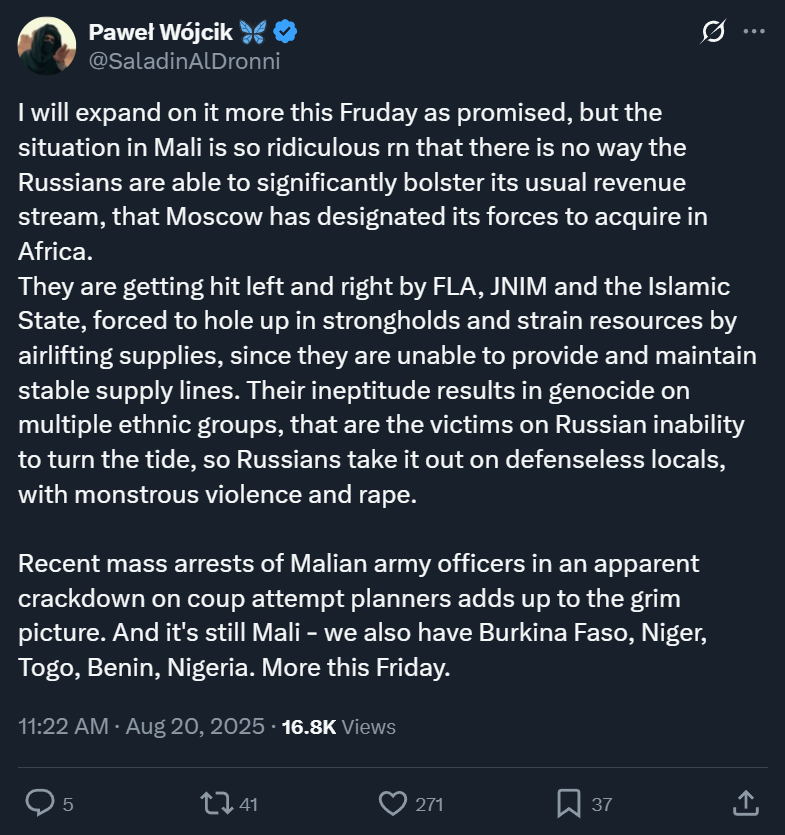785x835 pixels.
Task: Click the display name Paweł Wójcik
Action: [160, 33]
